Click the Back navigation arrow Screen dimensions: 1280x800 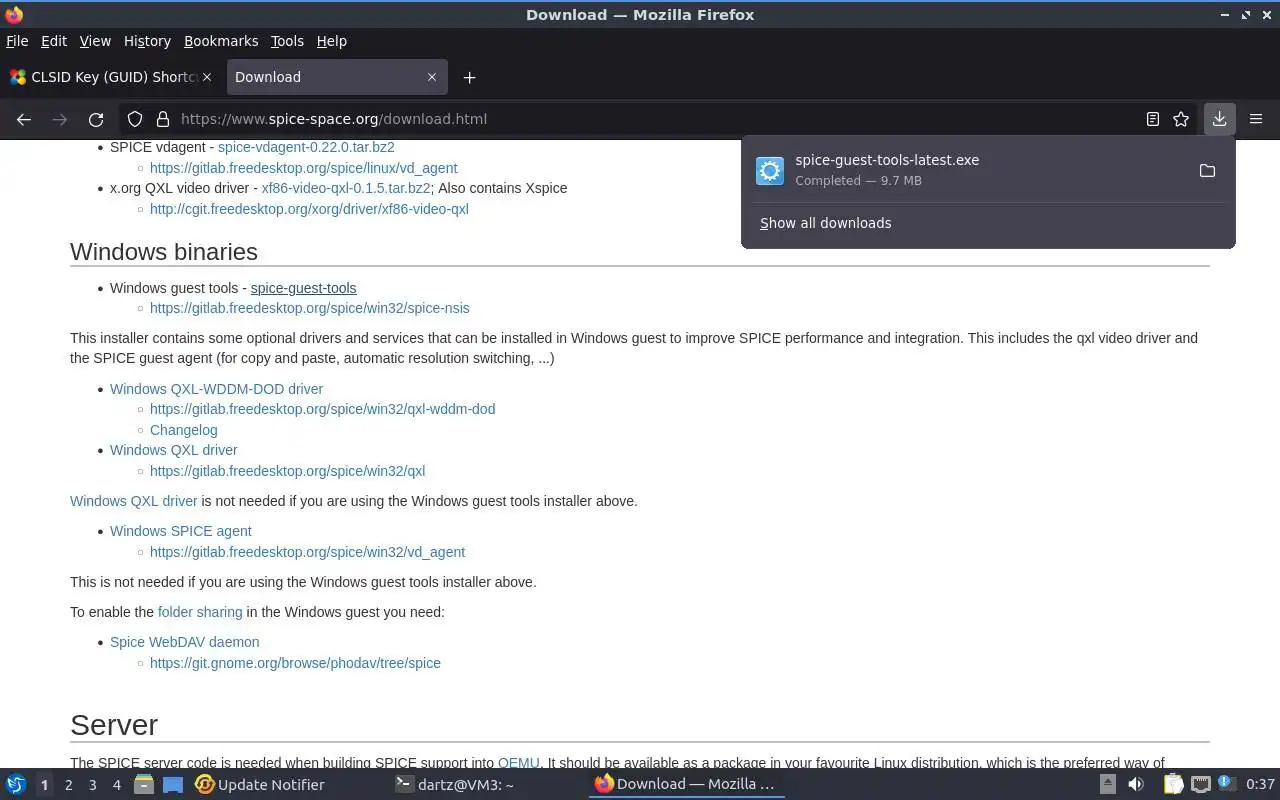[24, 119]
